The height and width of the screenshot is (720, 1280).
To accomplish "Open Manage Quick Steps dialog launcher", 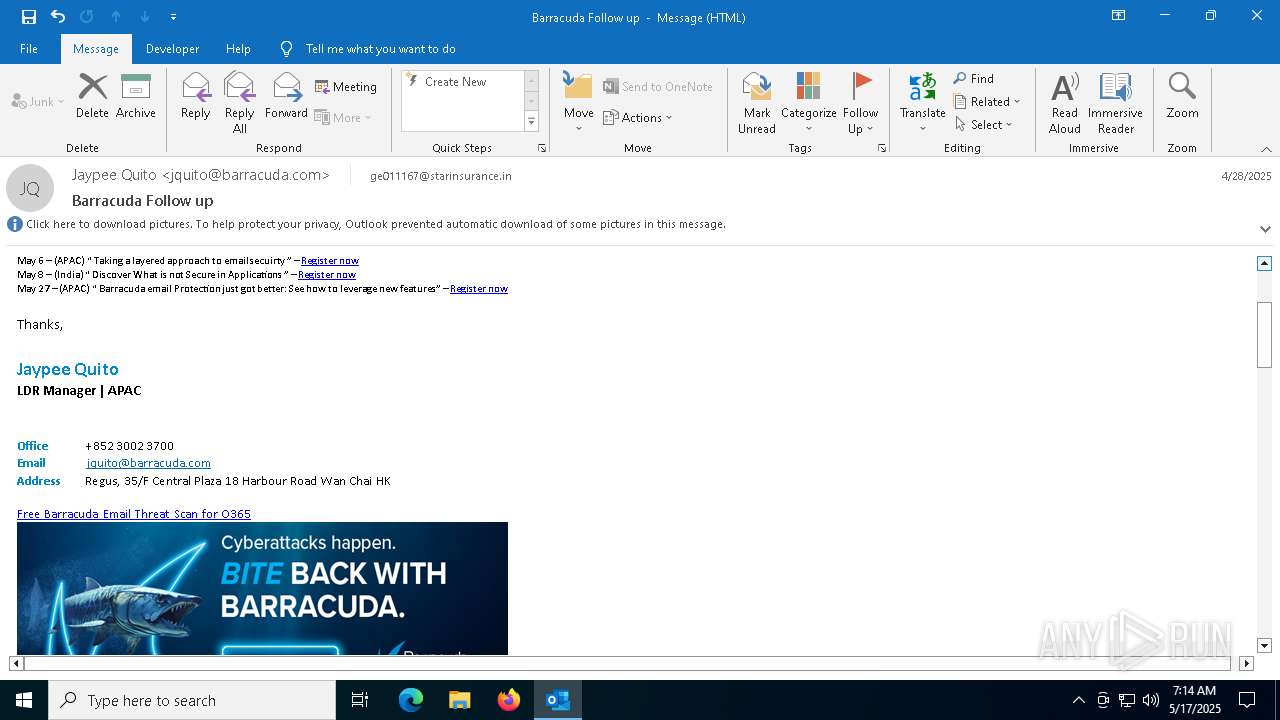I will tap(542, 148).
